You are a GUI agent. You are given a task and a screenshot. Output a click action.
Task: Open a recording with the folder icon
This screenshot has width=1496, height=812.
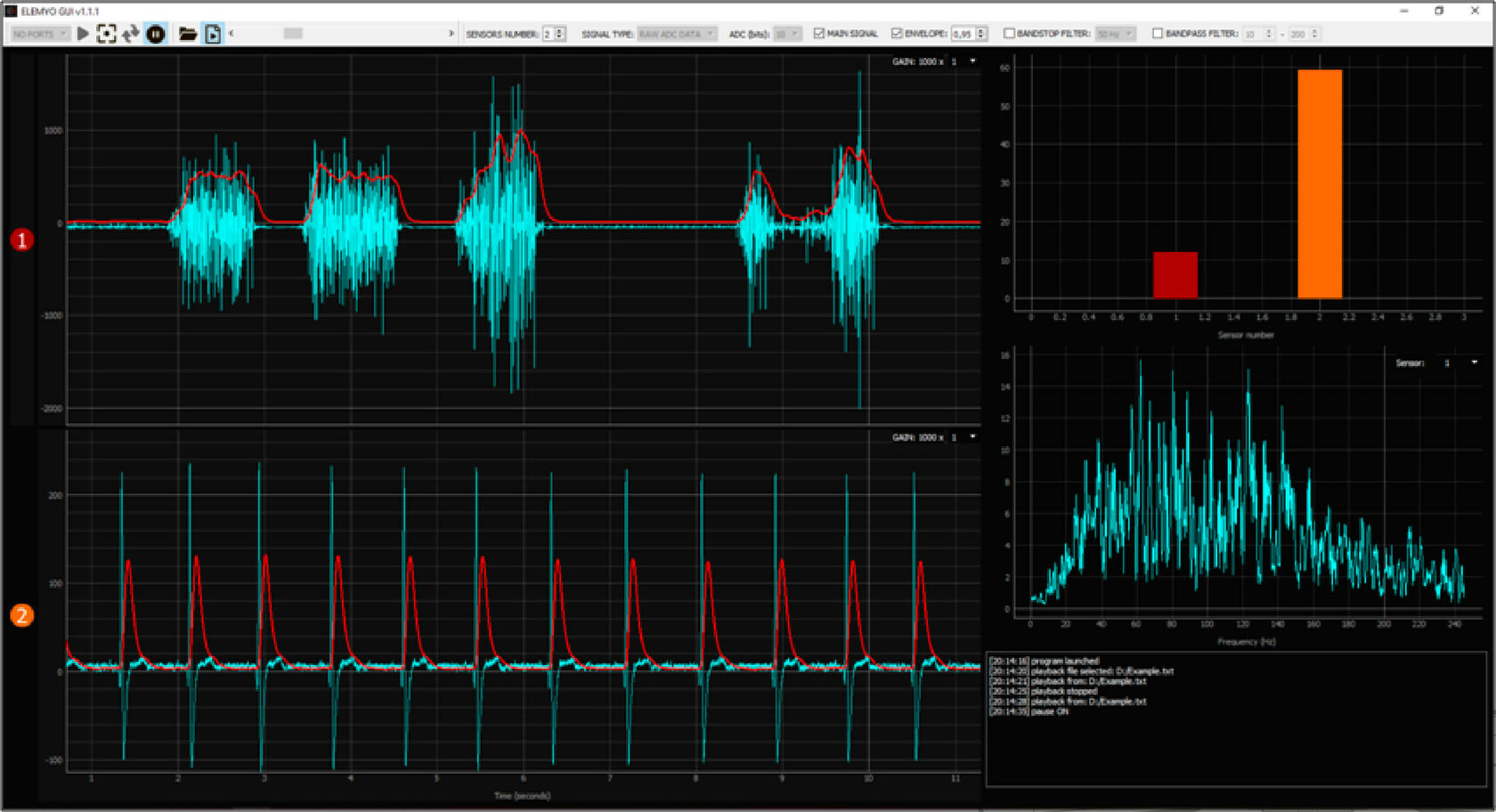(x=188, y=34)
